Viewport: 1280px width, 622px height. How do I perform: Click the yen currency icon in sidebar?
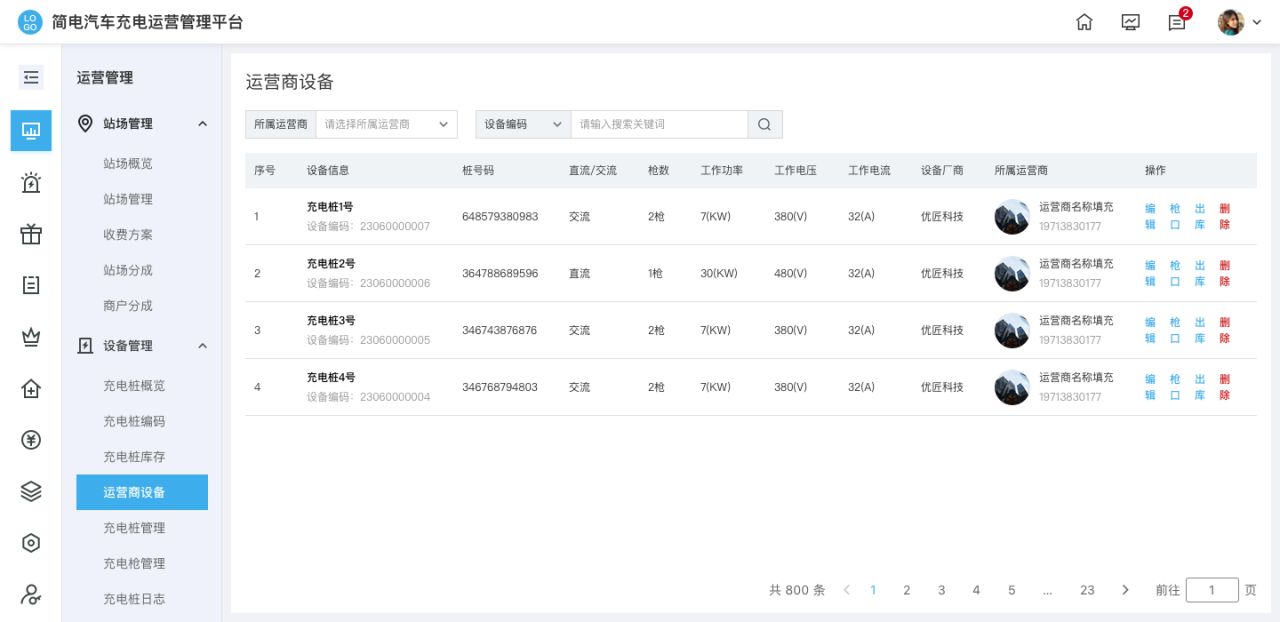(31, 440)
